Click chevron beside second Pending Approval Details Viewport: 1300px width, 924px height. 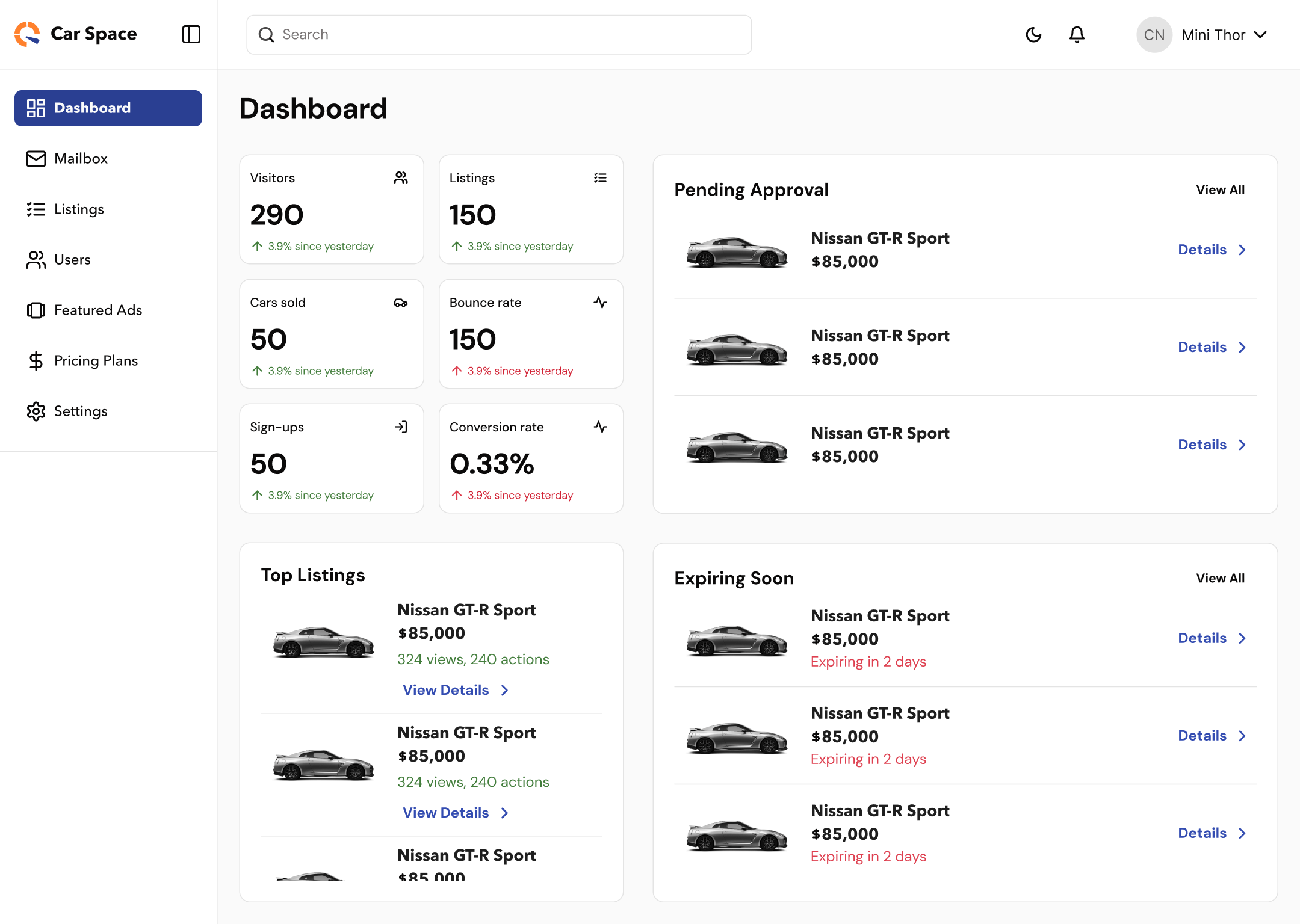click(1242, 348)
